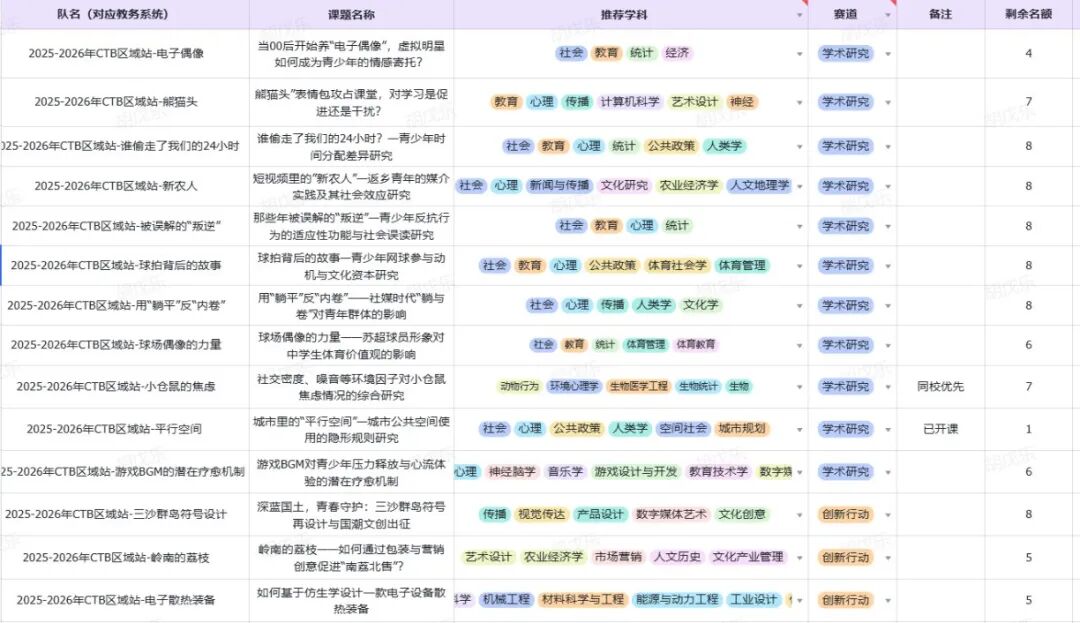Expand the recommended subject list for 平行空间 row
1080x623 pixels.
coord(798,428)
